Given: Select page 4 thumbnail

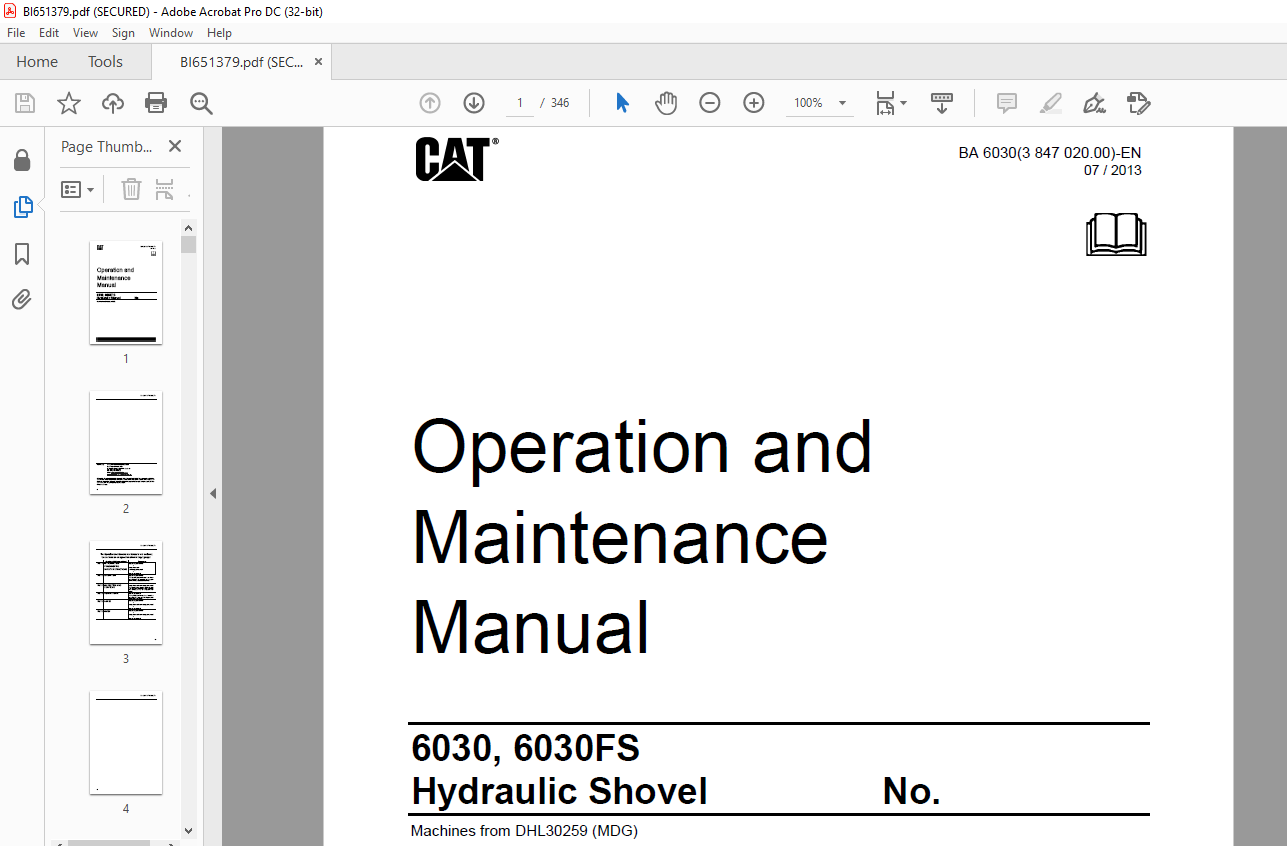Looking at the screenshot, I should coord(126,742).
